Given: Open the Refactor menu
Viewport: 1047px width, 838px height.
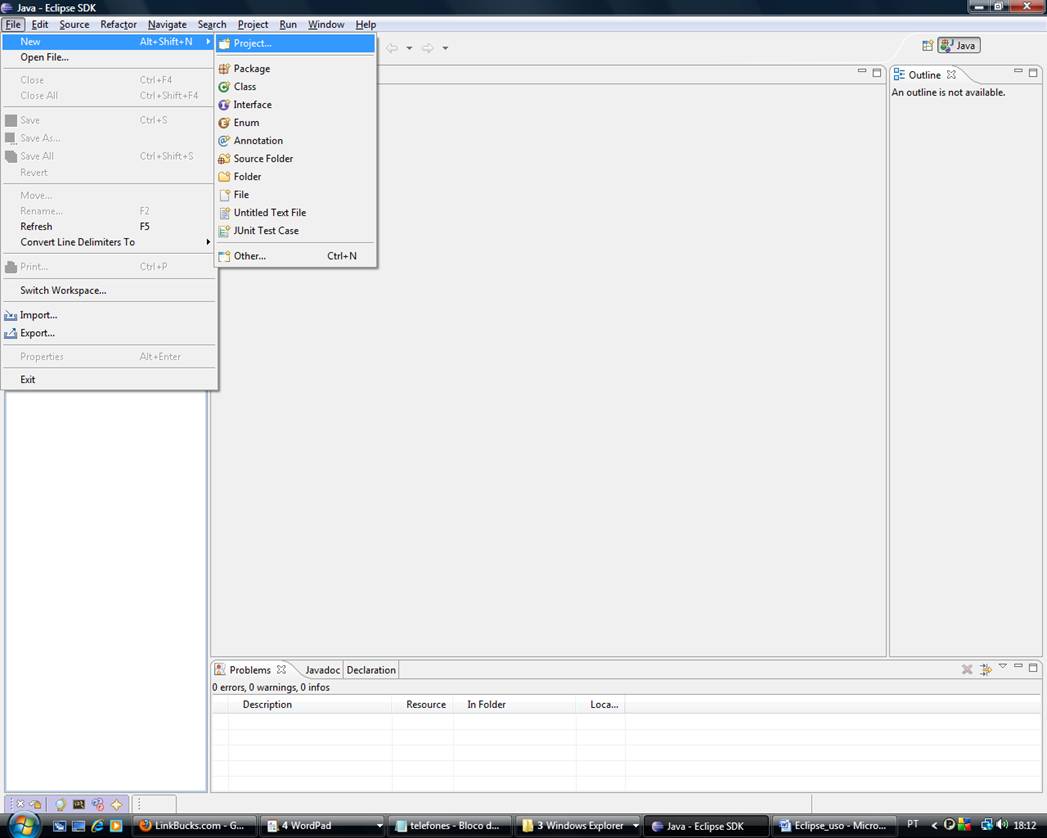Looking at the screenshot, I should (x=118, y=25).
